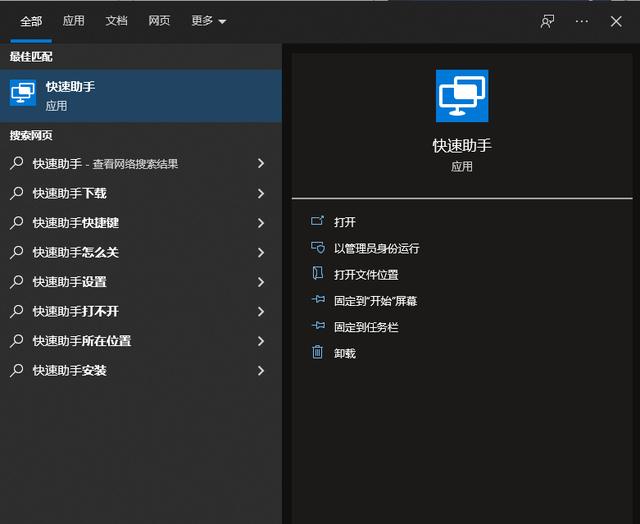Switch to the 文档 tab
This screenshot has width=640, height=524.
(x=116, y=21)
